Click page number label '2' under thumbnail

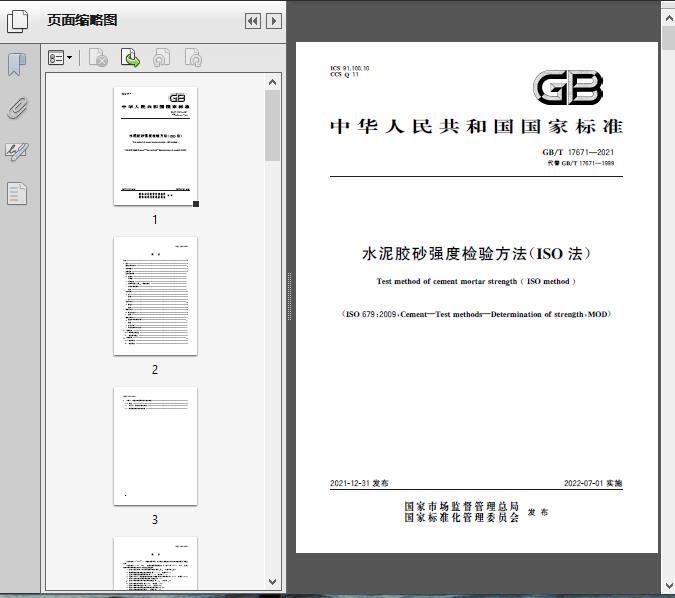click(x=155, y=369)
